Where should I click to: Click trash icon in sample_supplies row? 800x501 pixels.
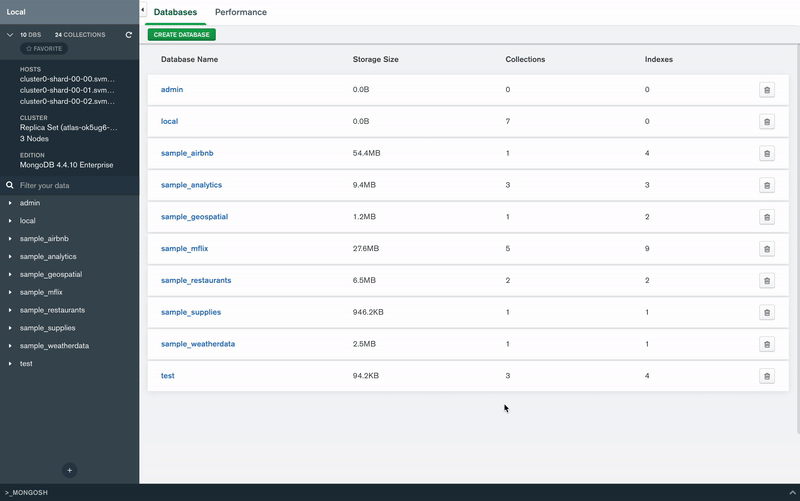point(767,312)
